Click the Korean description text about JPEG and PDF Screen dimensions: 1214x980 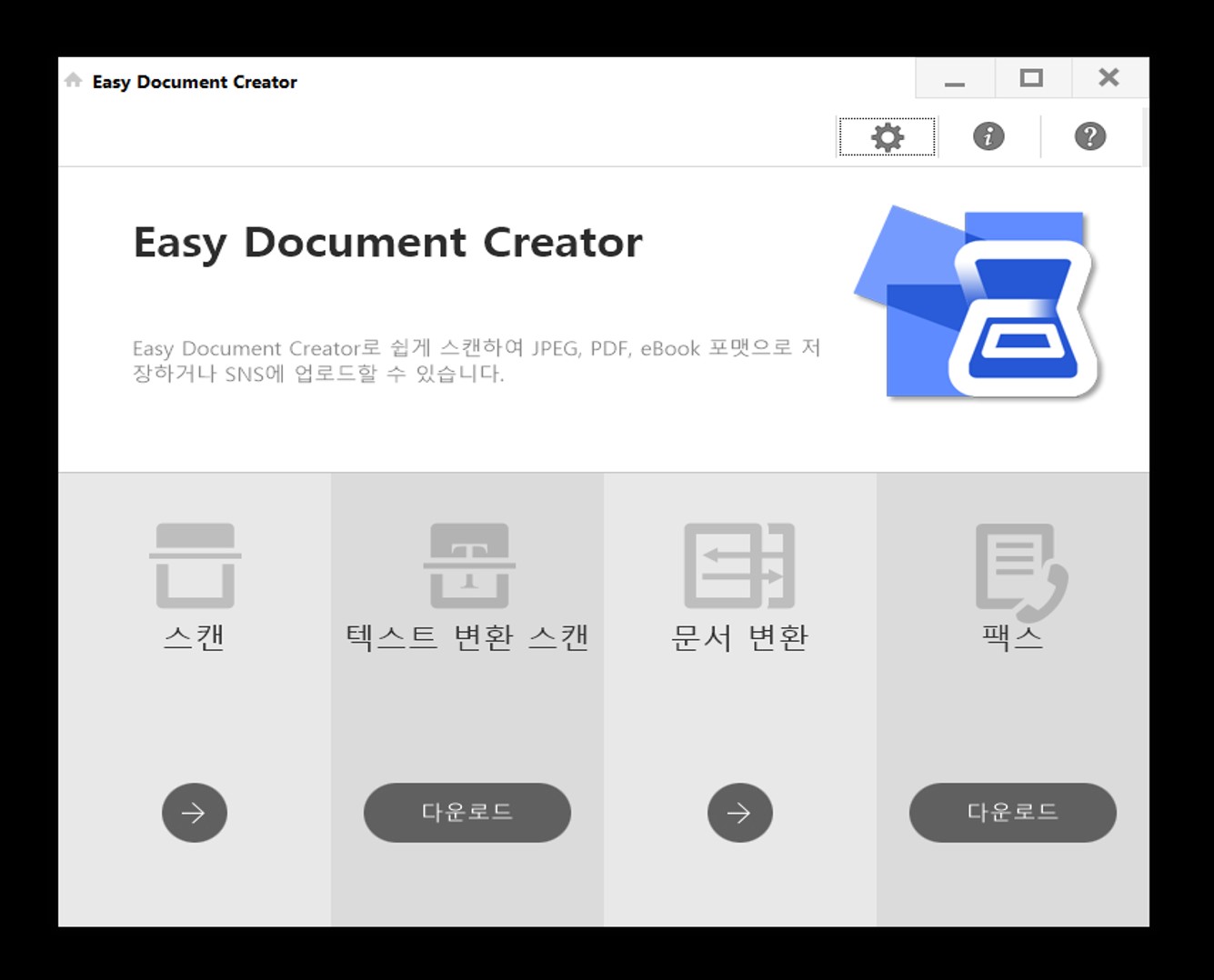coord(475,360)
